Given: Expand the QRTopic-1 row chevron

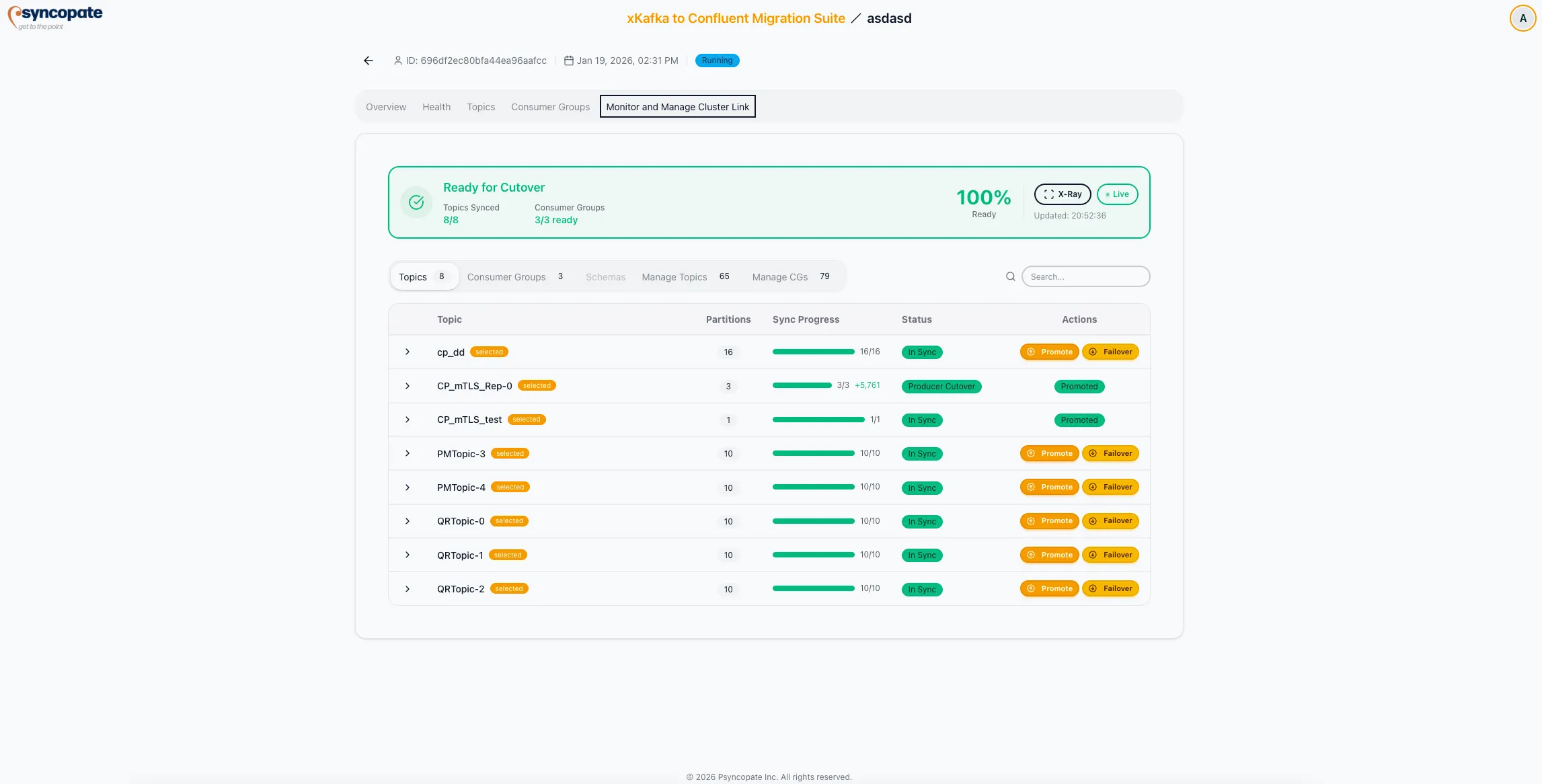Looking at the screenshot, I should 407,555.
